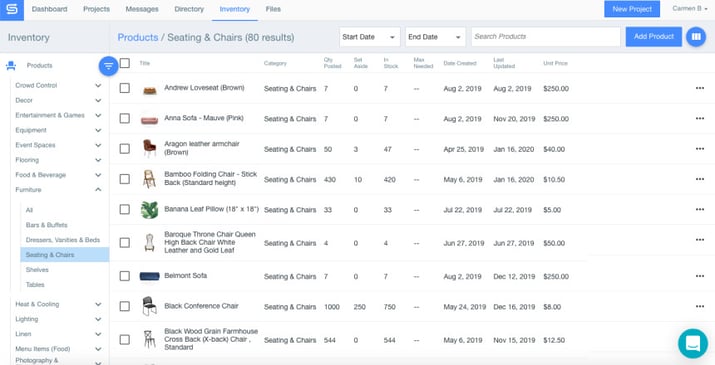Click the Search Products input field
The height and width of the screenshot is (365, 715).
click(x=545, y=36)
